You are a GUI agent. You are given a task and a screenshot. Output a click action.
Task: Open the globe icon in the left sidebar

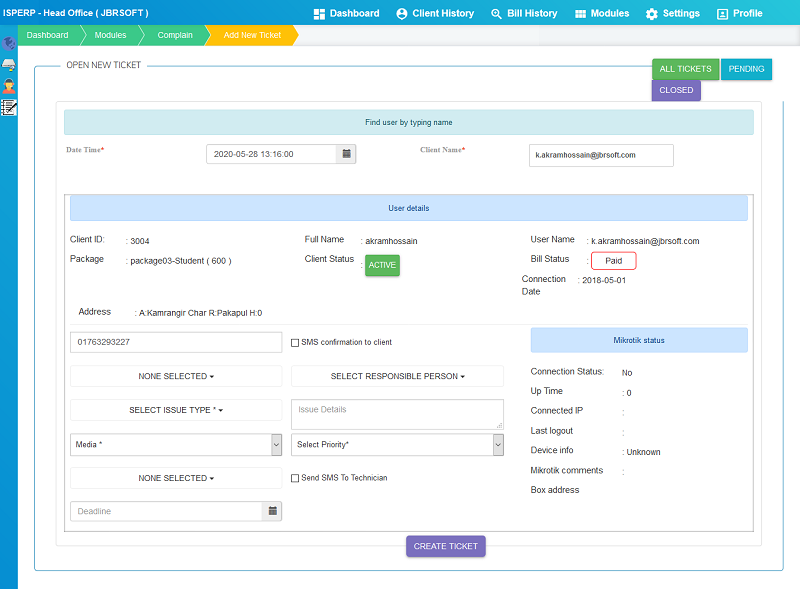9,43
